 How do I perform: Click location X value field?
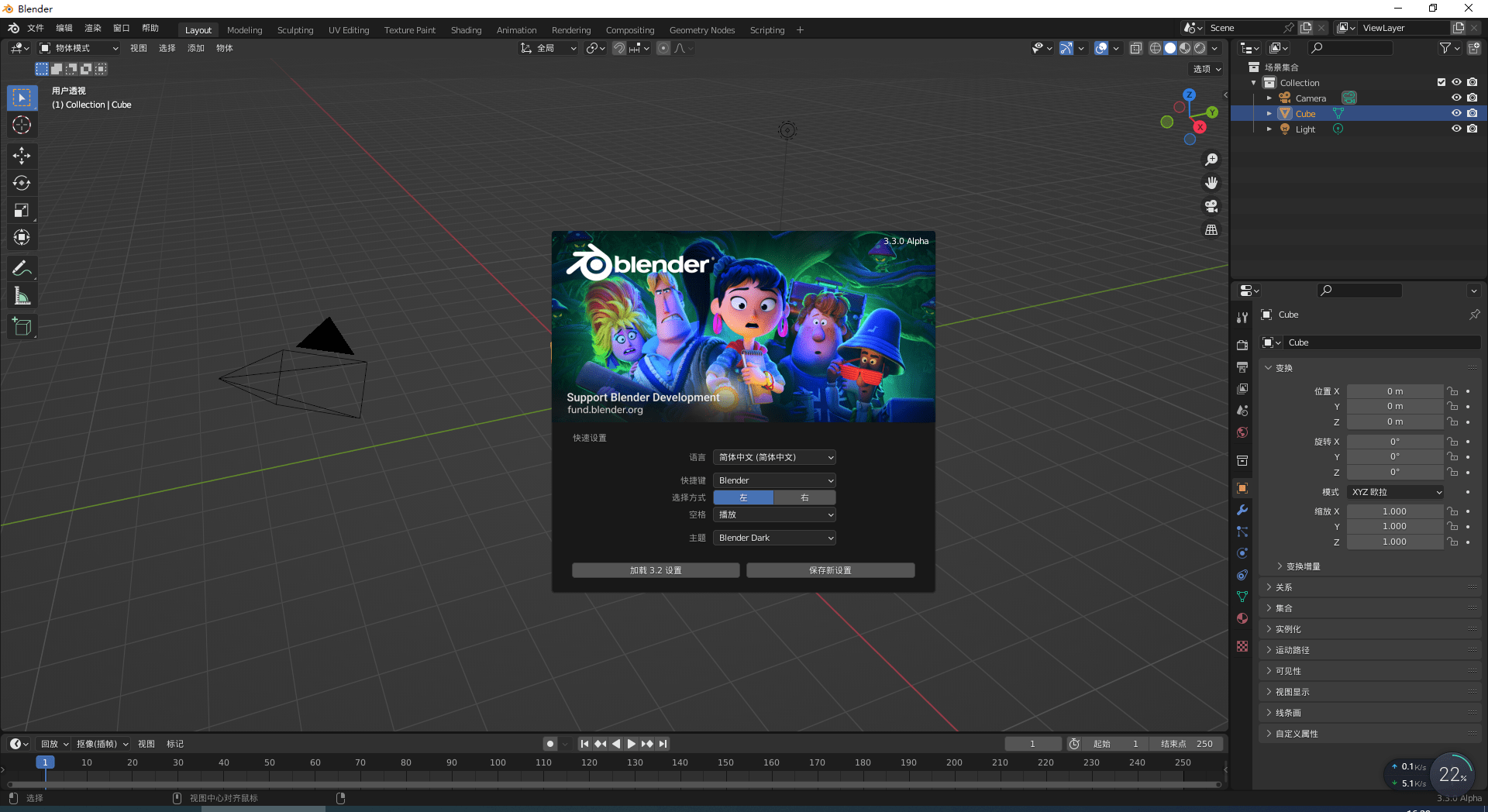pyautogui.click(x=1395, y=391)
